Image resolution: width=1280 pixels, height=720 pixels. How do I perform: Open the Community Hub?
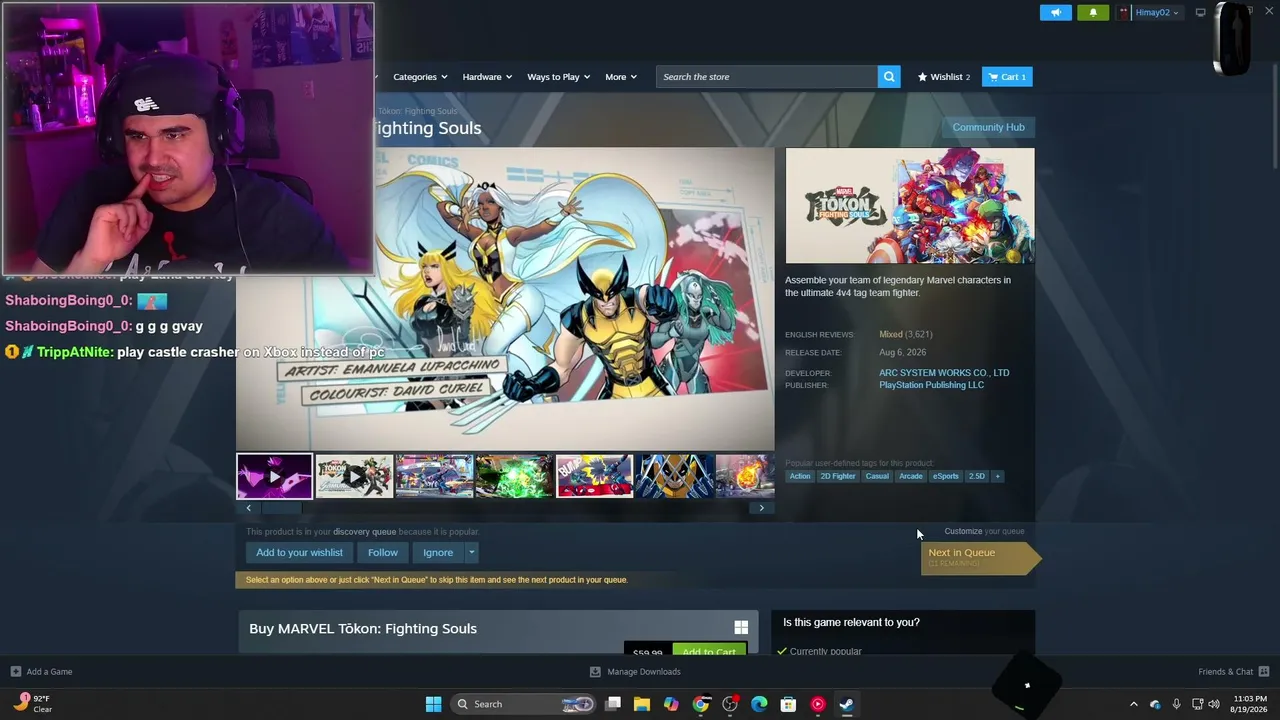[x=988, y=127]
